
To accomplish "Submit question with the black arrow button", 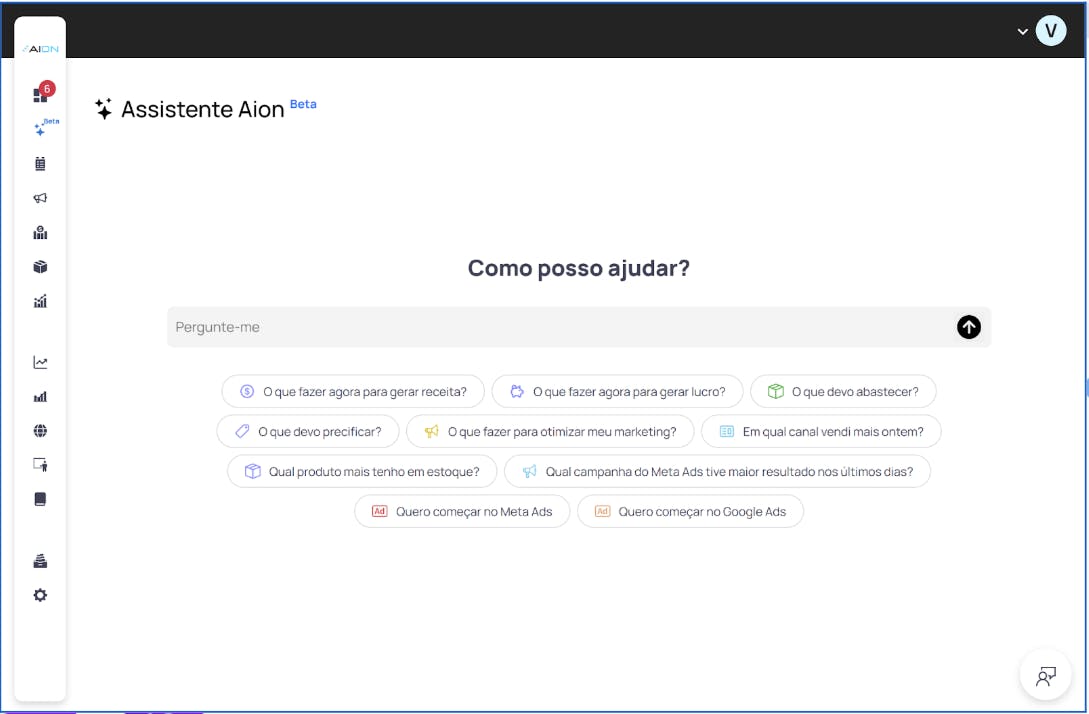I will pos(969,327).
